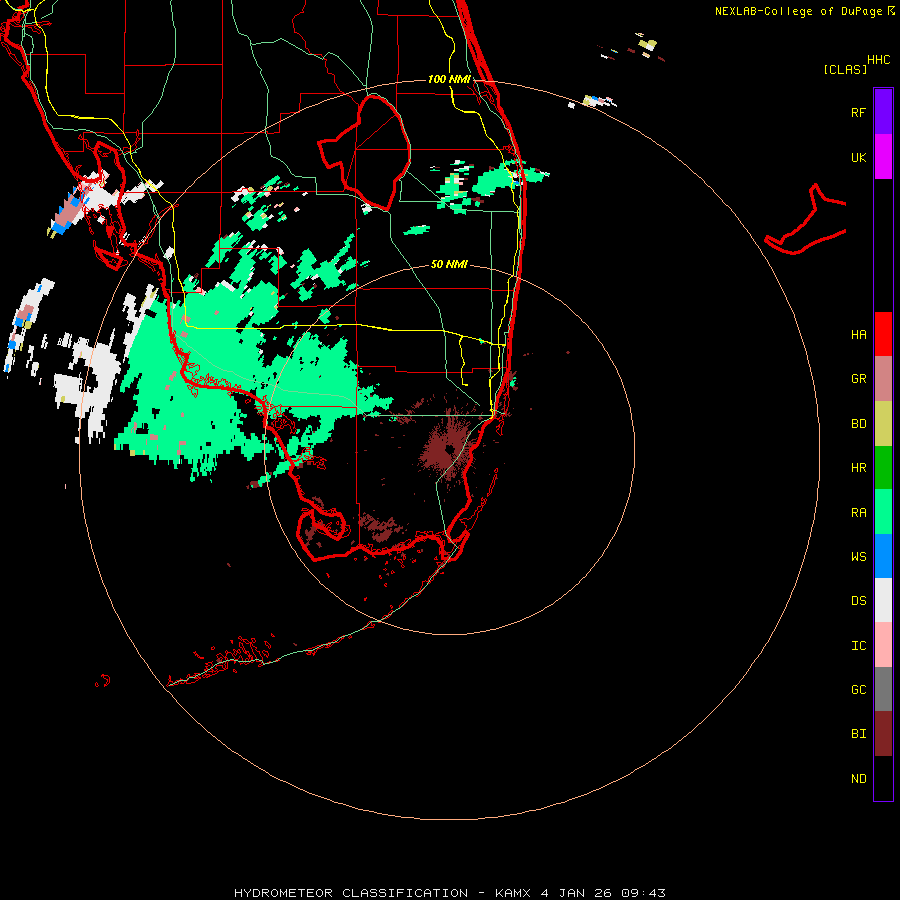Click the HHC title above the legend
The width and height of the screenshot is (900, 900).
point(878,60)
